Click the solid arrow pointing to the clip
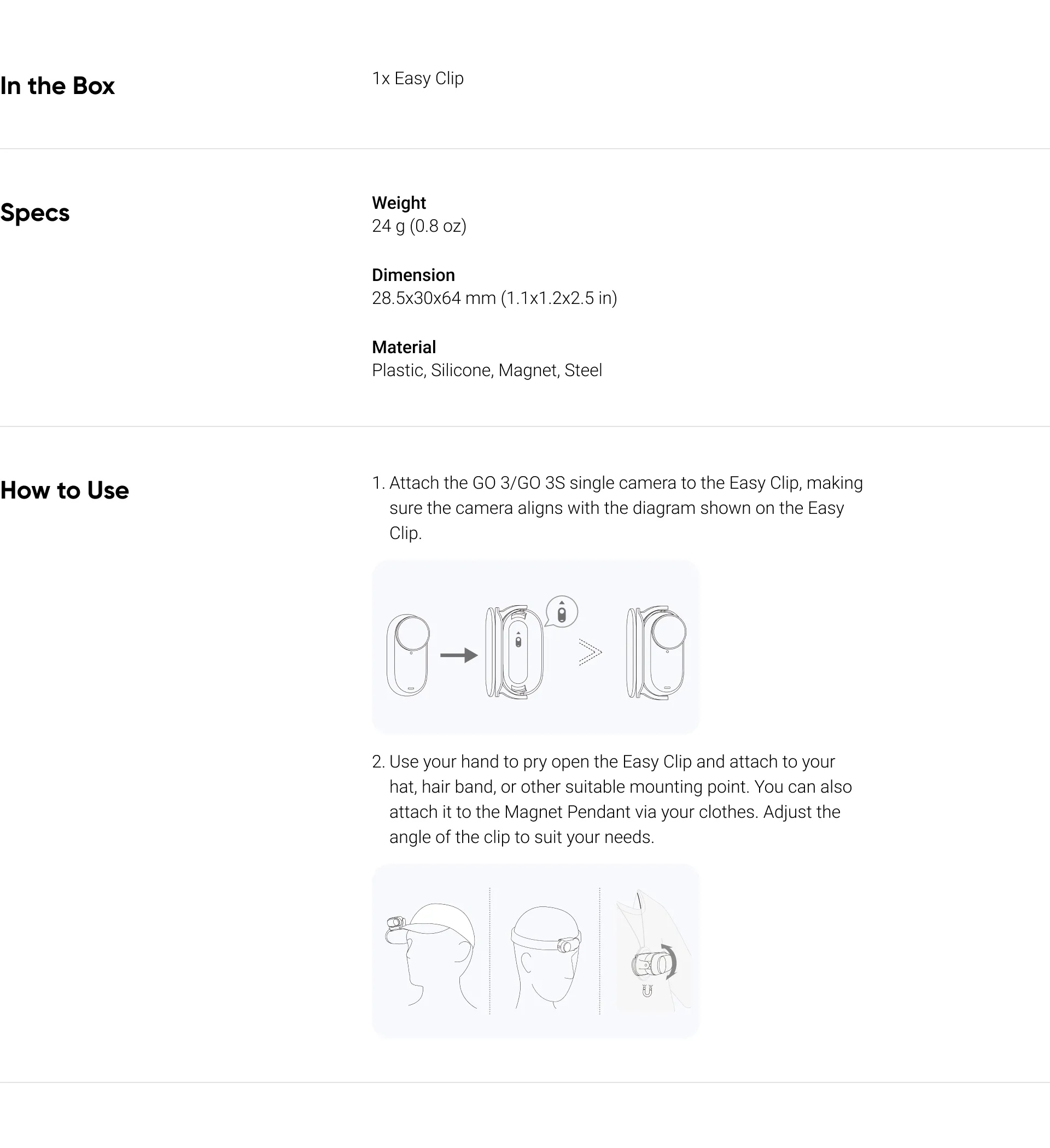The width and height of the screenshot is (1050, 1148). click(459, 655)
